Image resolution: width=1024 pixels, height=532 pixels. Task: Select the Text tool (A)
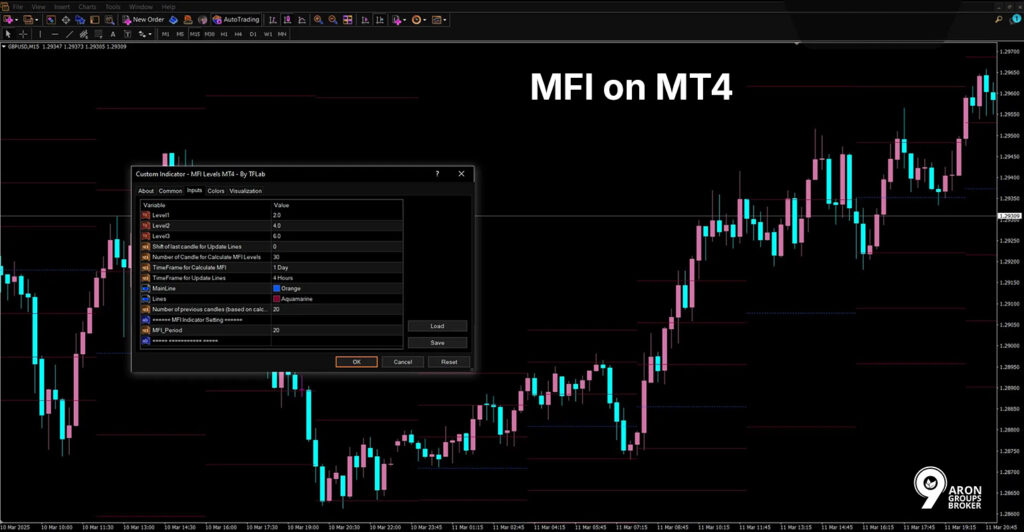click(113, 34)
